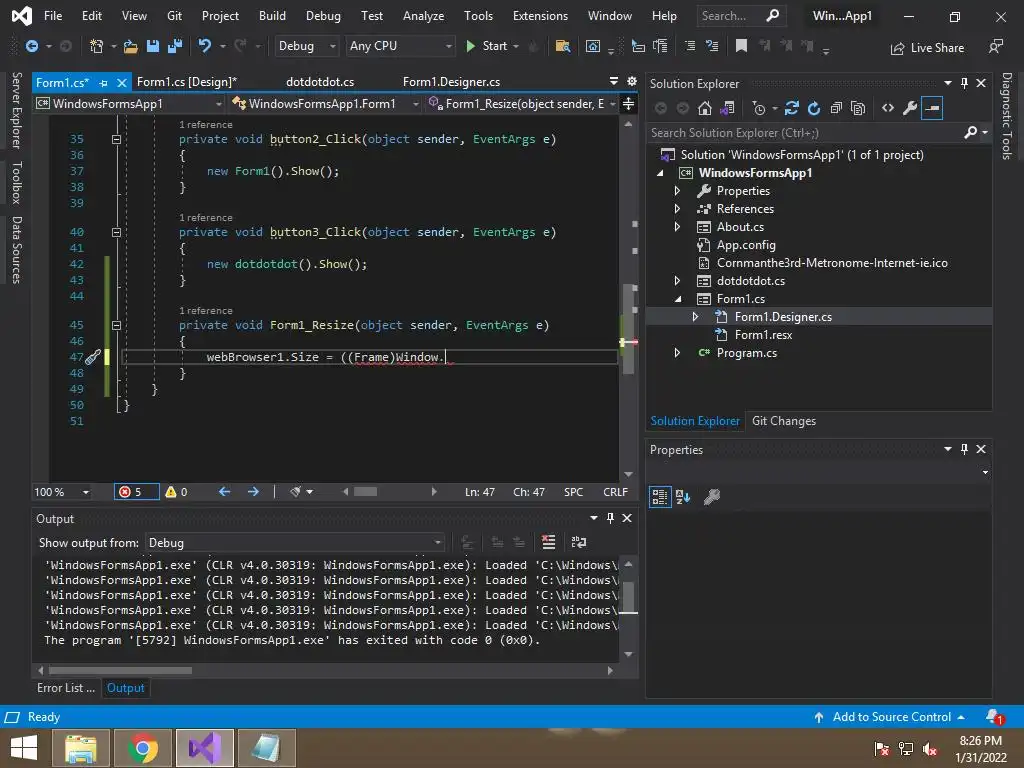
Task: Click the Open File folder icon
Action: (131, 46)
